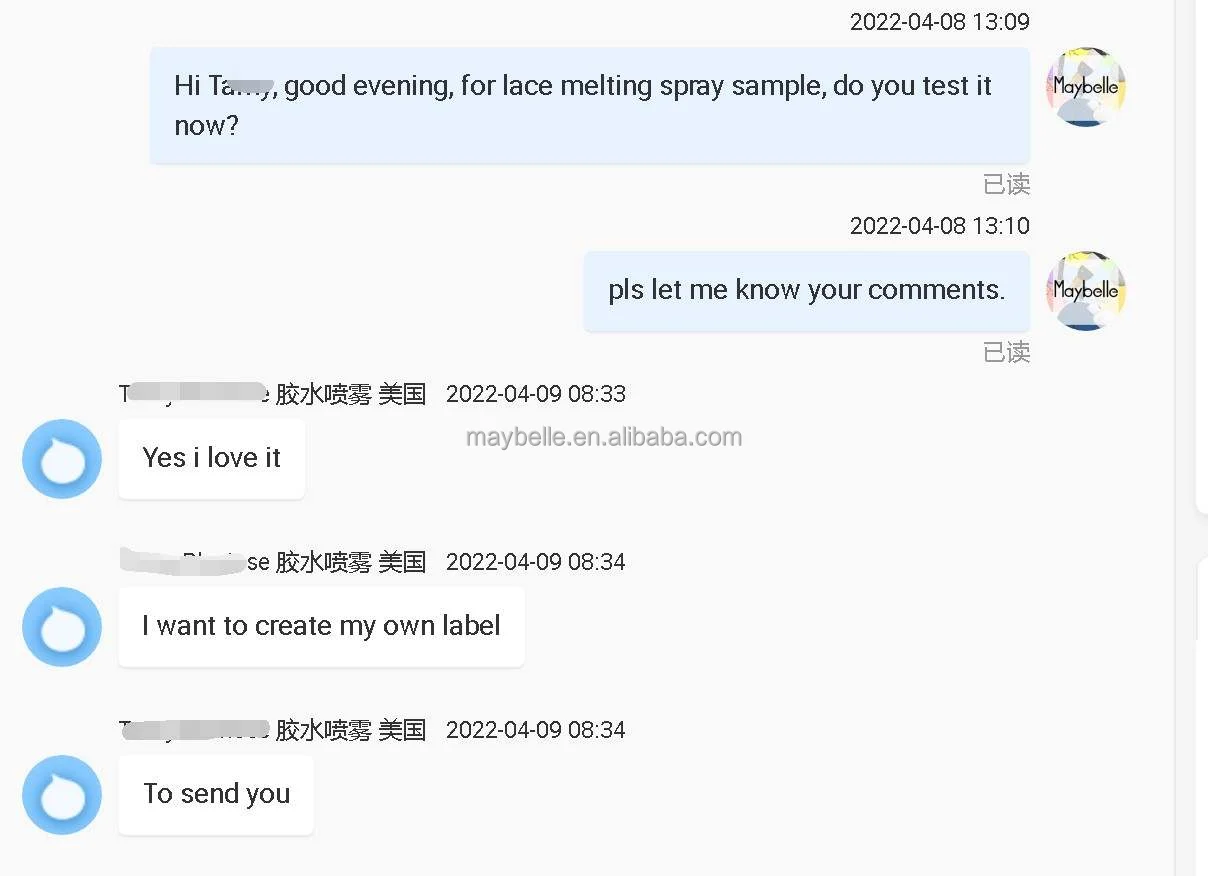The image size is (1208, 876).
Task: Click Maybelle's avatar beside the comments message
Action: (x=1084, y=290)
